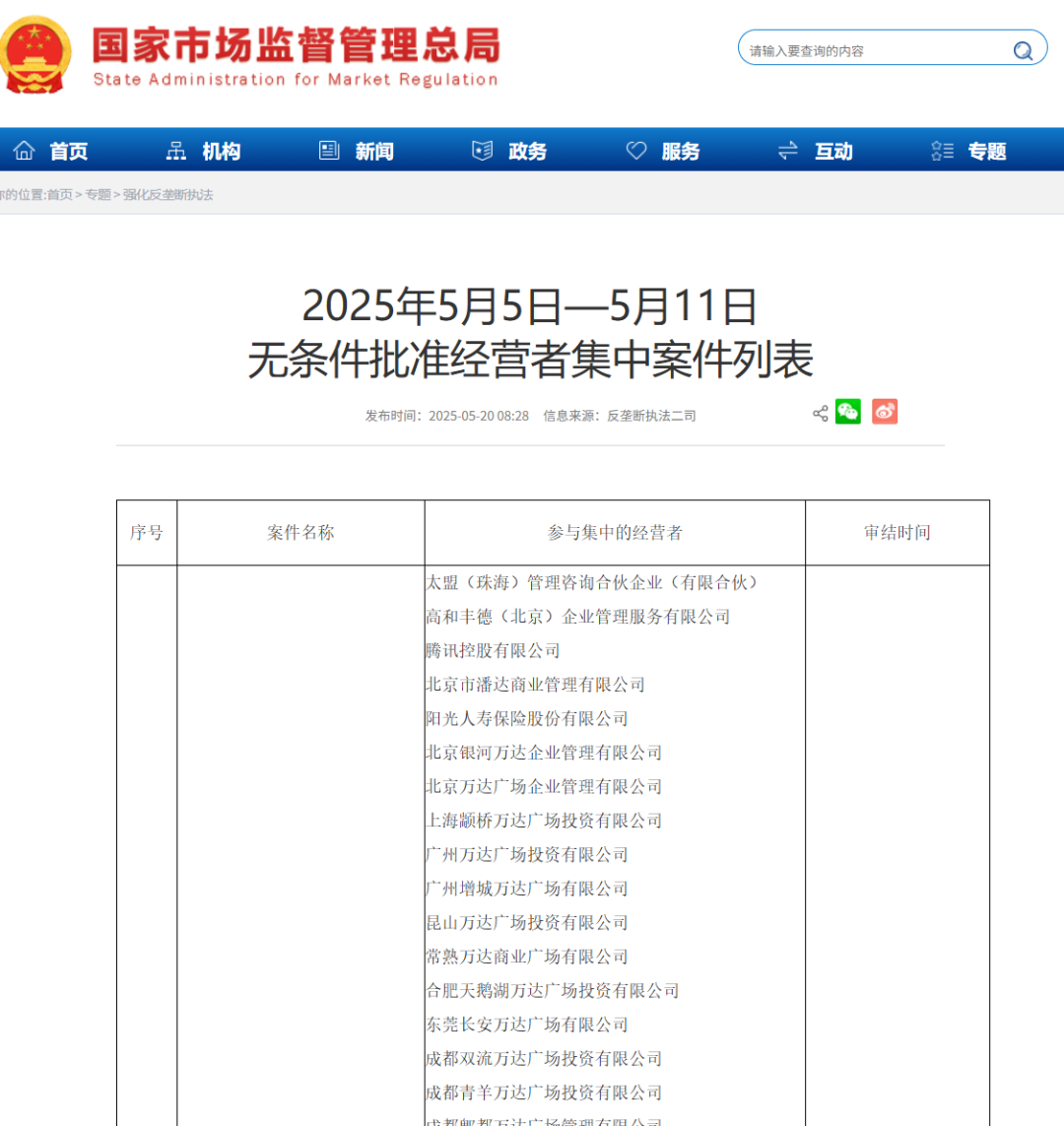Click the 机构 organization chart icon
1064x1126 pixels.
176,150
